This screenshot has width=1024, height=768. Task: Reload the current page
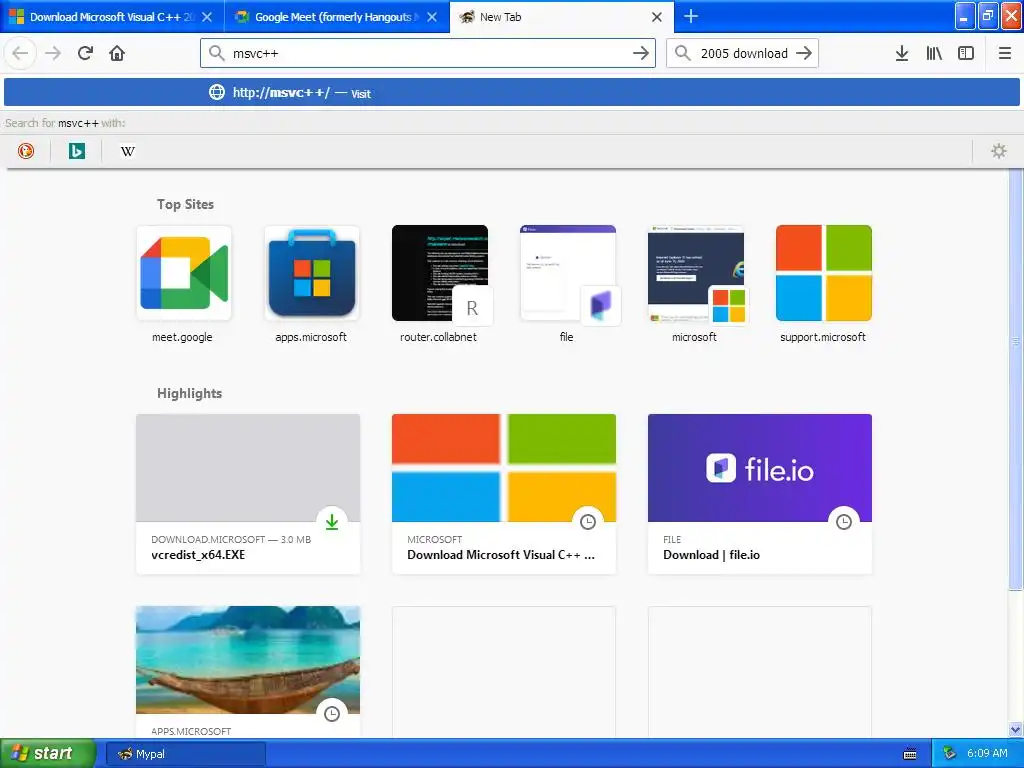[85, 53]
